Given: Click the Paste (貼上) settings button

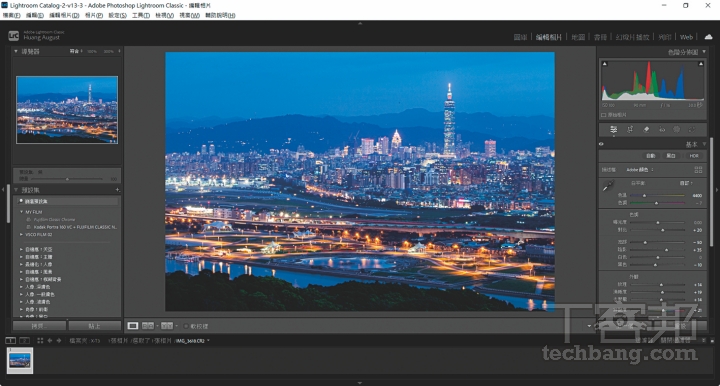Looking at the screenshot, I should (95, 326).
